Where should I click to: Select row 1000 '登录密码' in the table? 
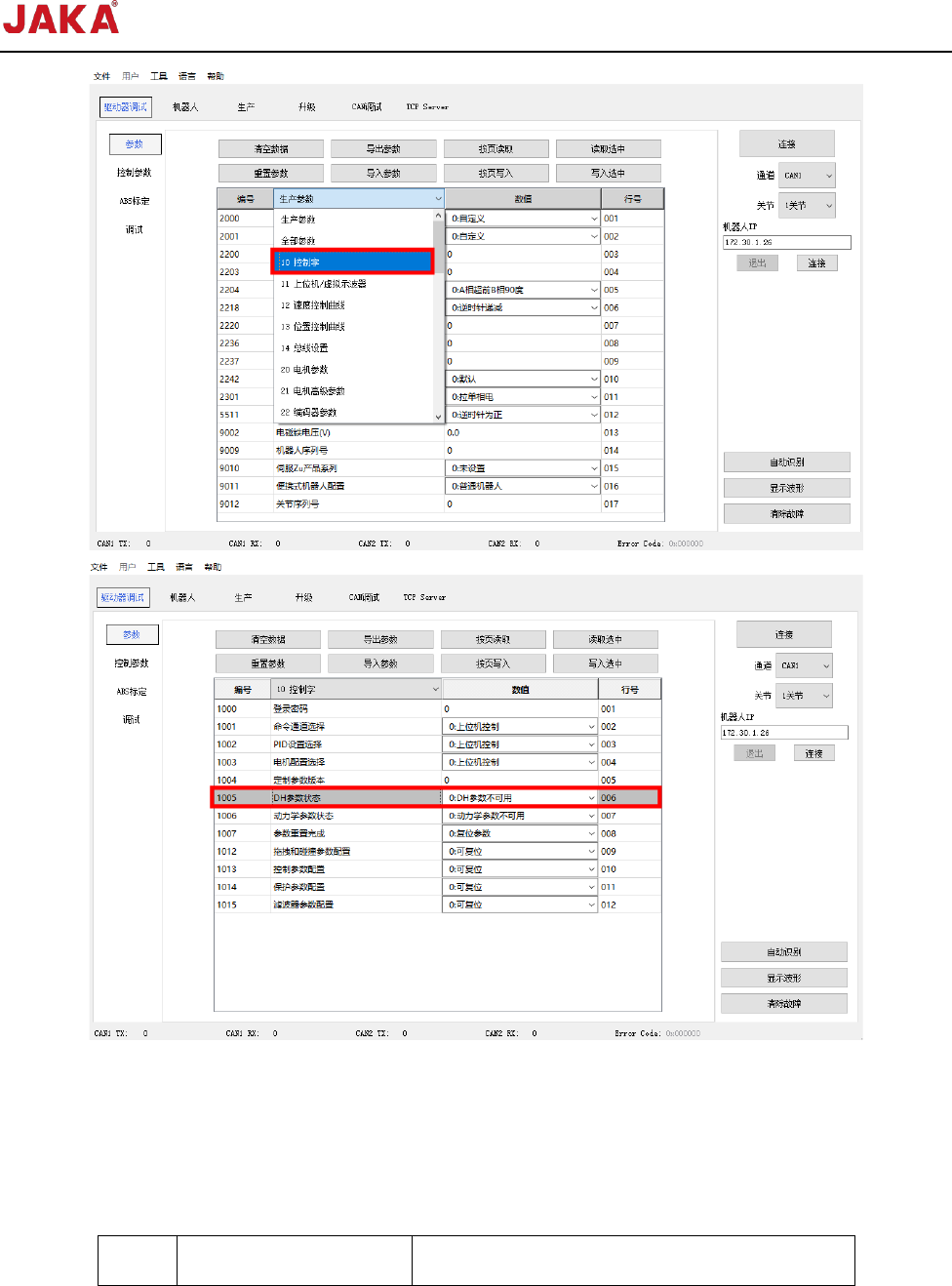point(436,709)
